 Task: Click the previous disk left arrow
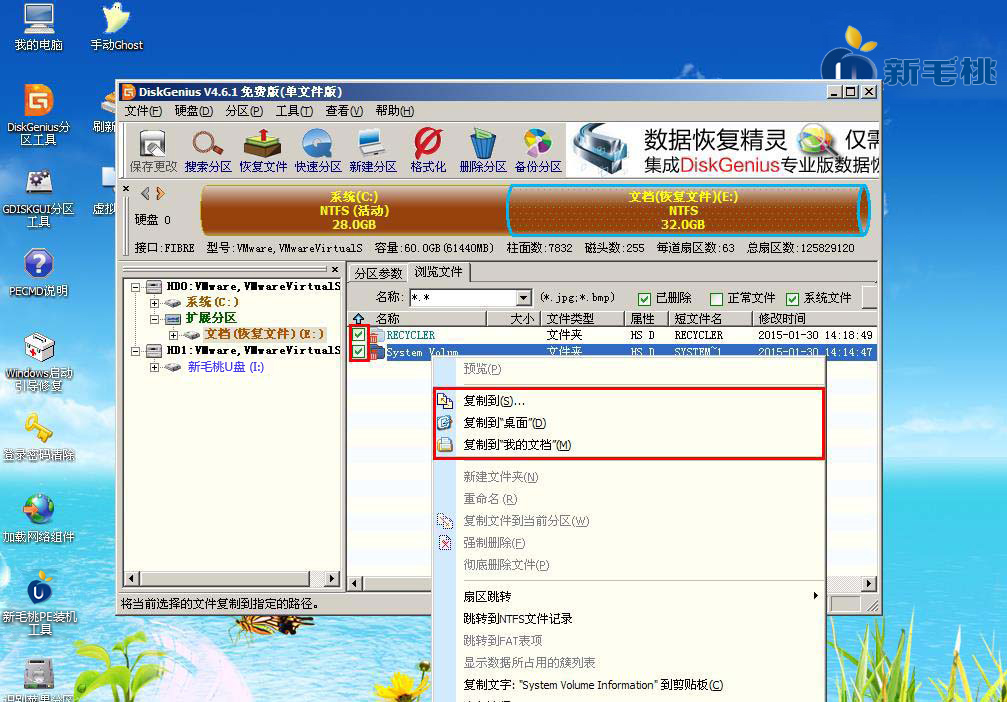coord(145,193)
